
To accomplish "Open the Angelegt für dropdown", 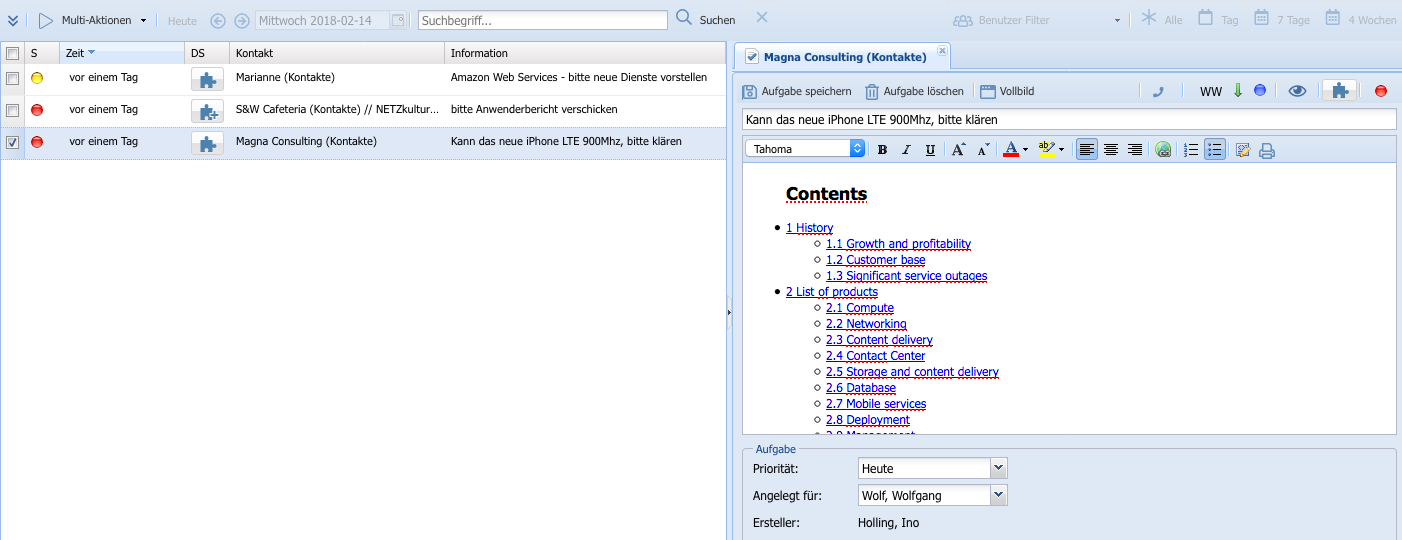I will 997,495.
